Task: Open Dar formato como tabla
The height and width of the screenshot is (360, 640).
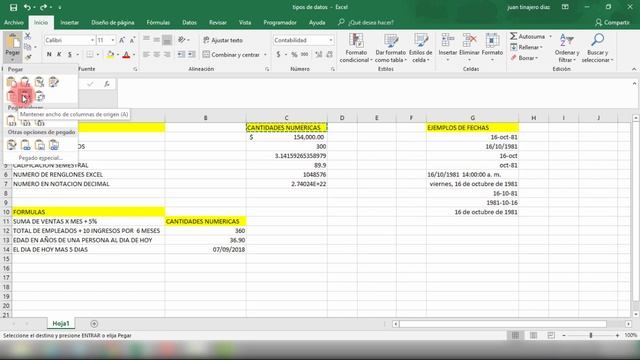Action: [391, 48]
